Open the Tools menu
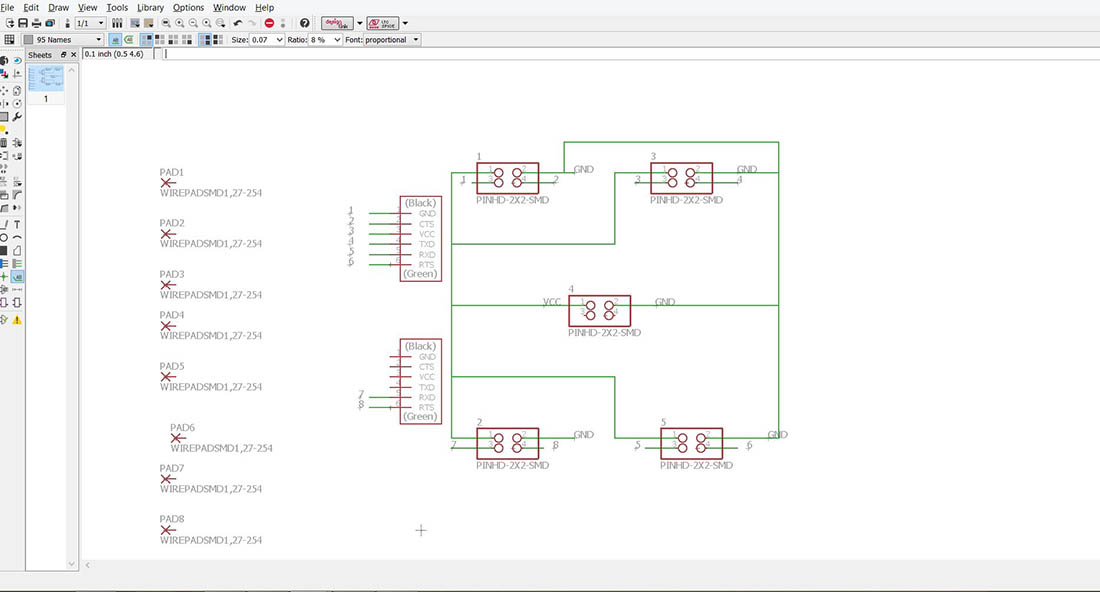1100x592 pixels. (x=117, y=7)
